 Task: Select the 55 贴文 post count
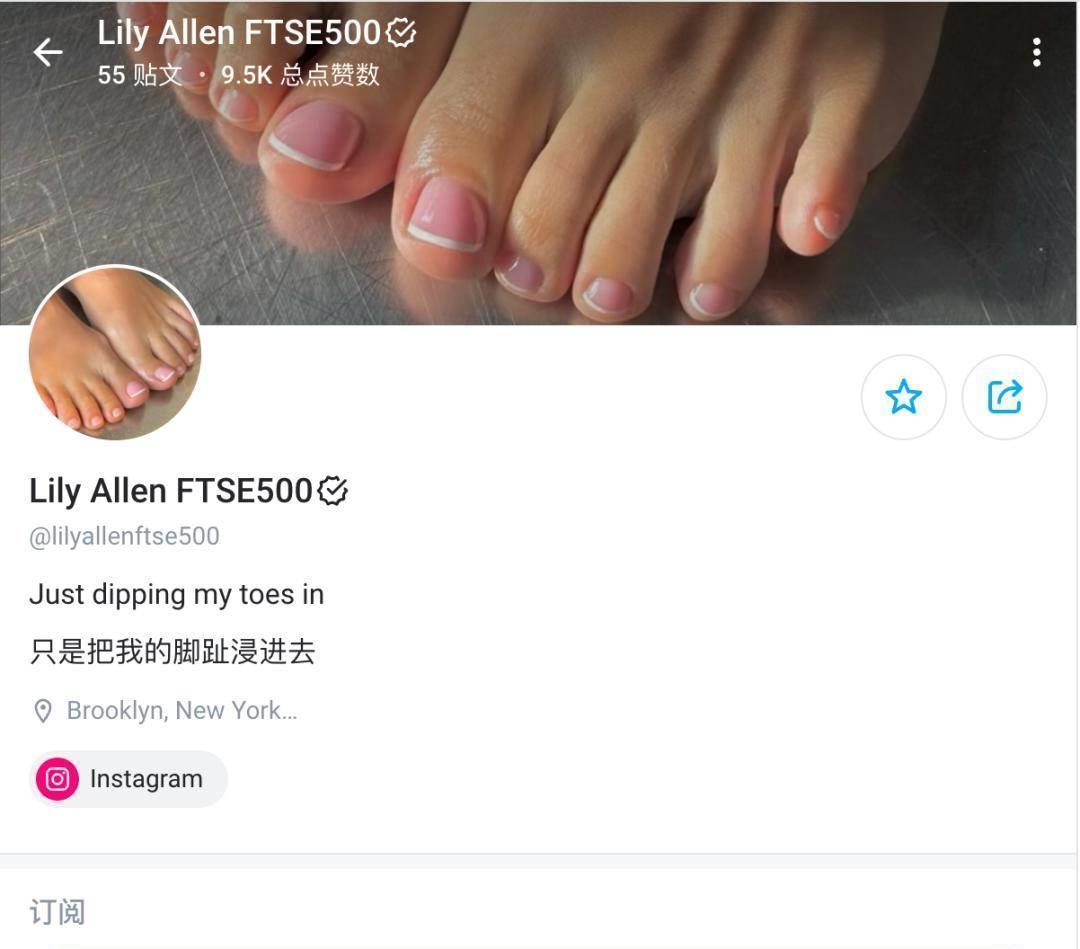click(140, 74)
